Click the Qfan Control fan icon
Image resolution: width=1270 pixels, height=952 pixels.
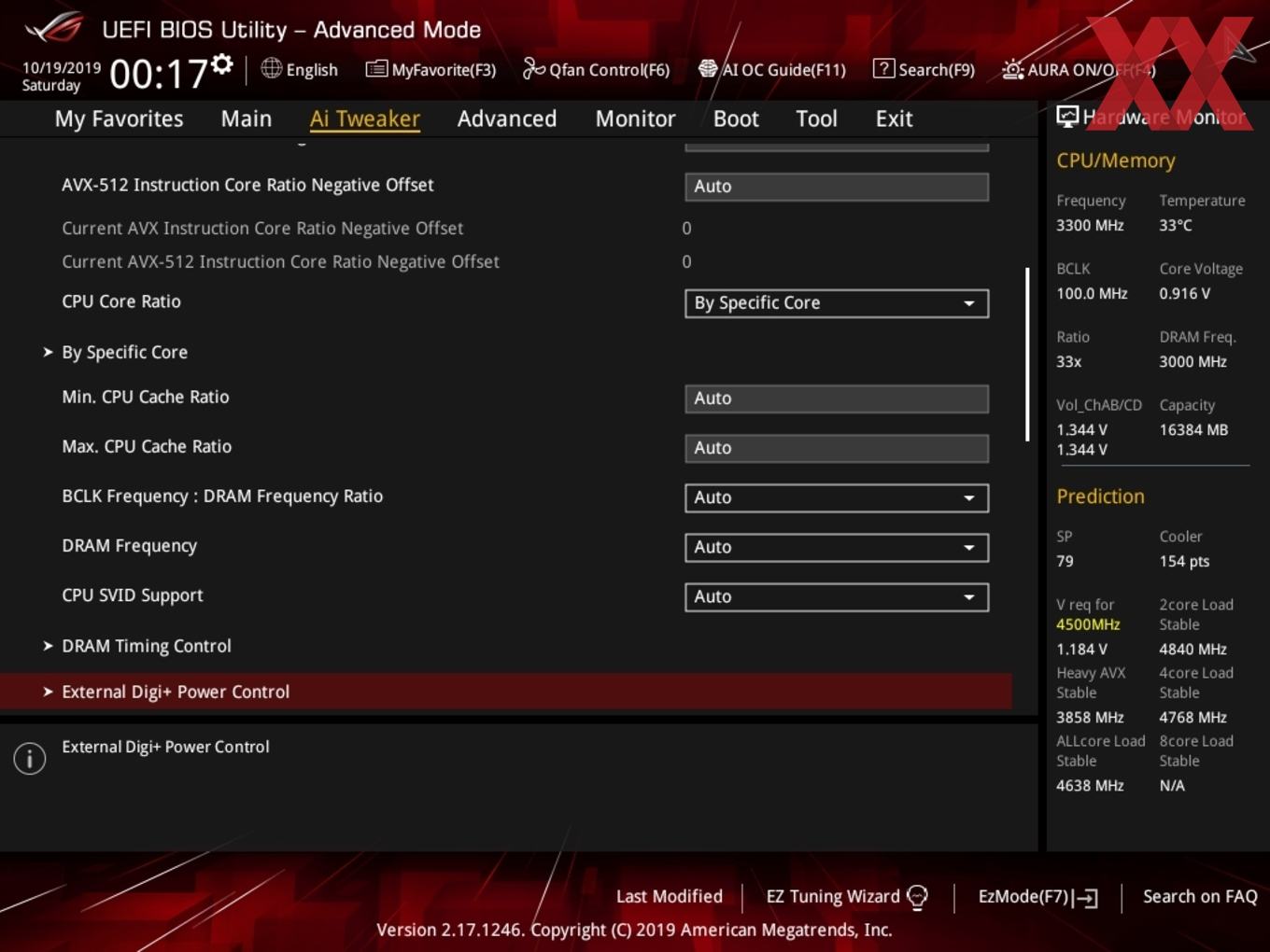tap(534, 68)
